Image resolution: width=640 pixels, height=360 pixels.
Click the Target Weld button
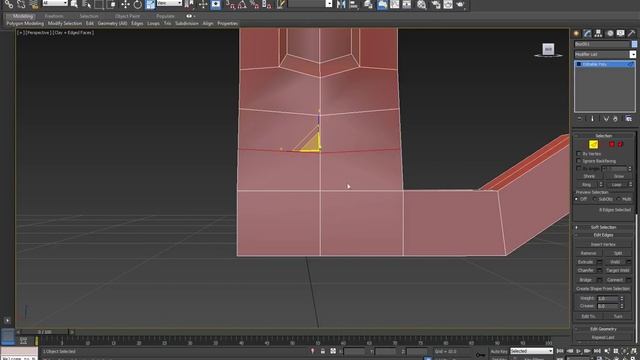618,271
